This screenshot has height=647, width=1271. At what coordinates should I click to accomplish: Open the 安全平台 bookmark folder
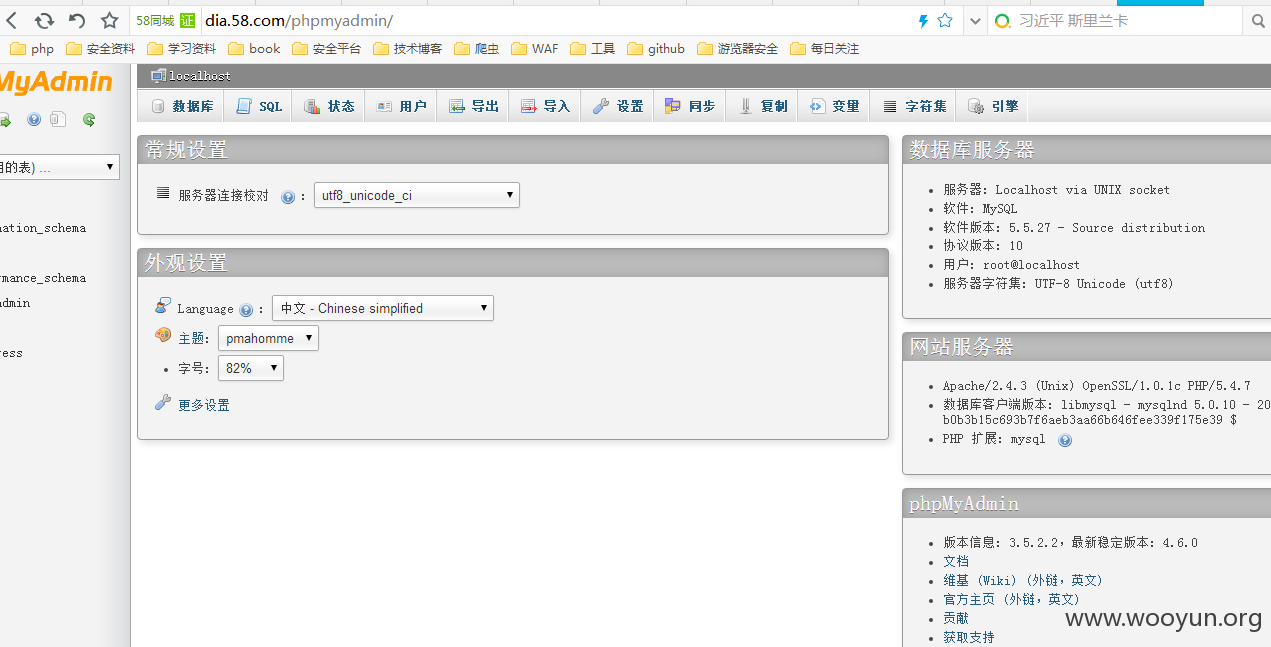(x=326, y=48)
